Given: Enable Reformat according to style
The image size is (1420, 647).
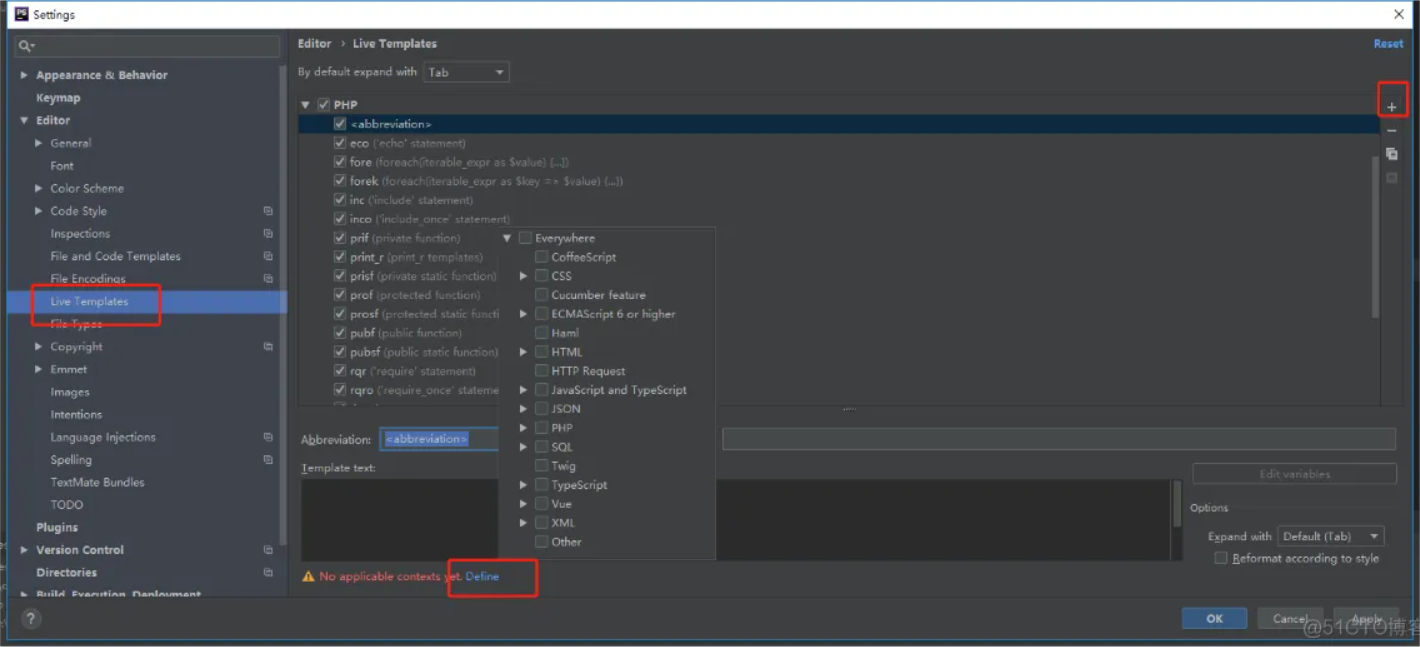Looking at the screenshot, I should click(x=1220, y=558).
